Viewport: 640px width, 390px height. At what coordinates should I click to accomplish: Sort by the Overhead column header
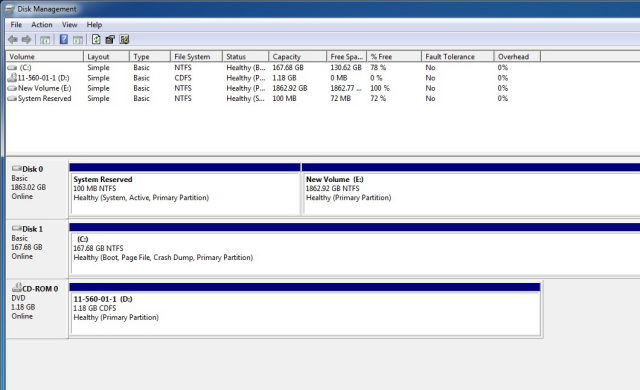[x=517, y=57]
